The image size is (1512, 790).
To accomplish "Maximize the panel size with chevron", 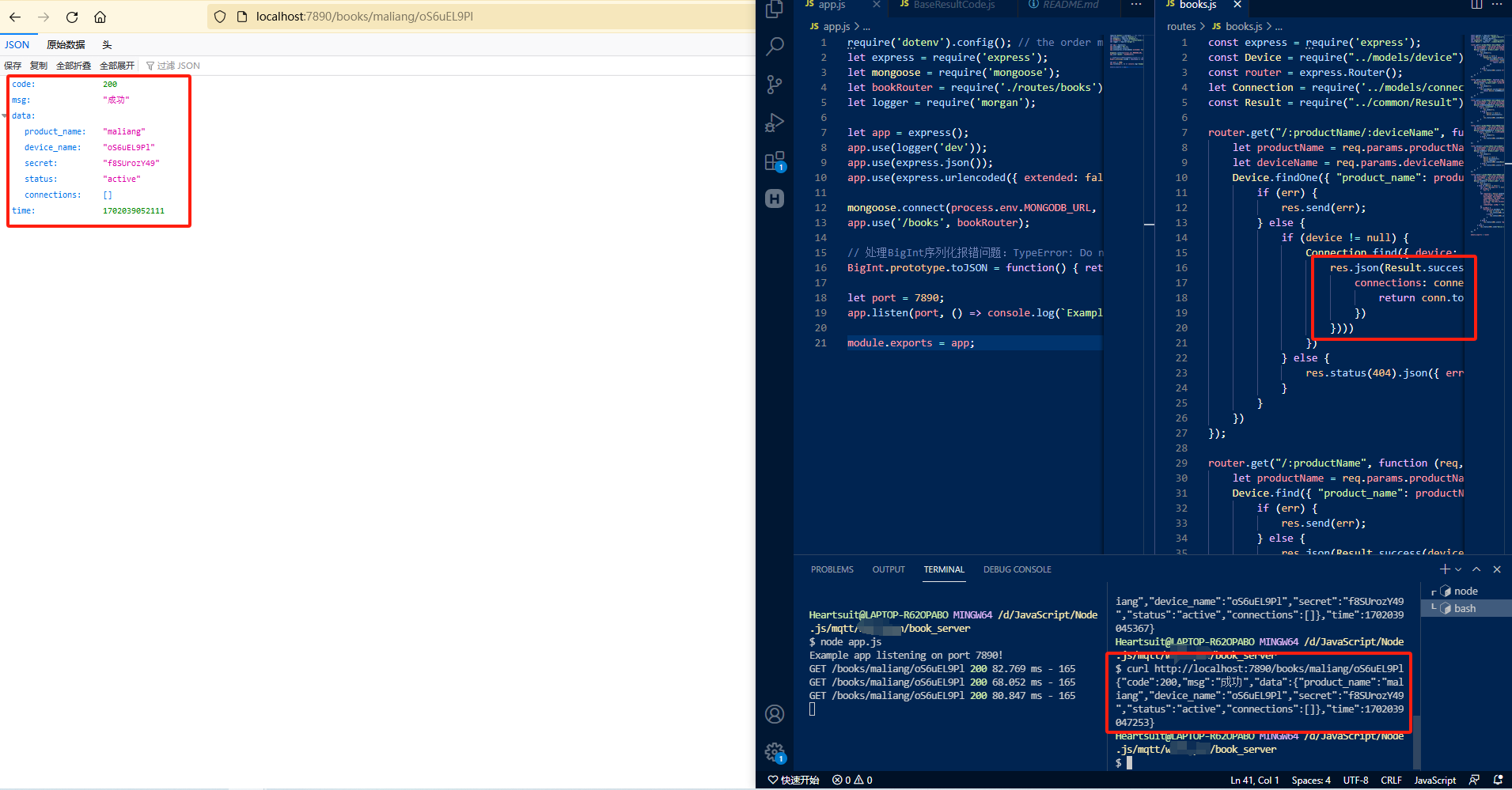I will [x=1476, y=569].
